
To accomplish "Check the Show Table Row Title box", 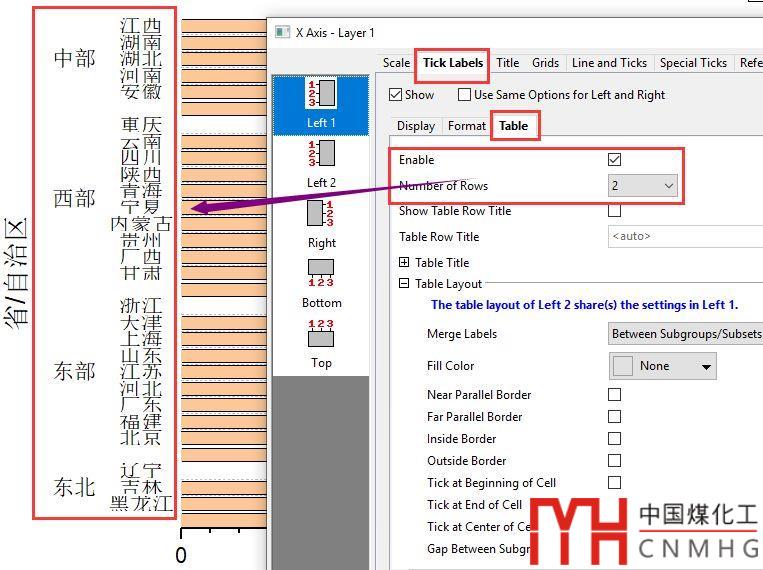I will tap(614, 211).
